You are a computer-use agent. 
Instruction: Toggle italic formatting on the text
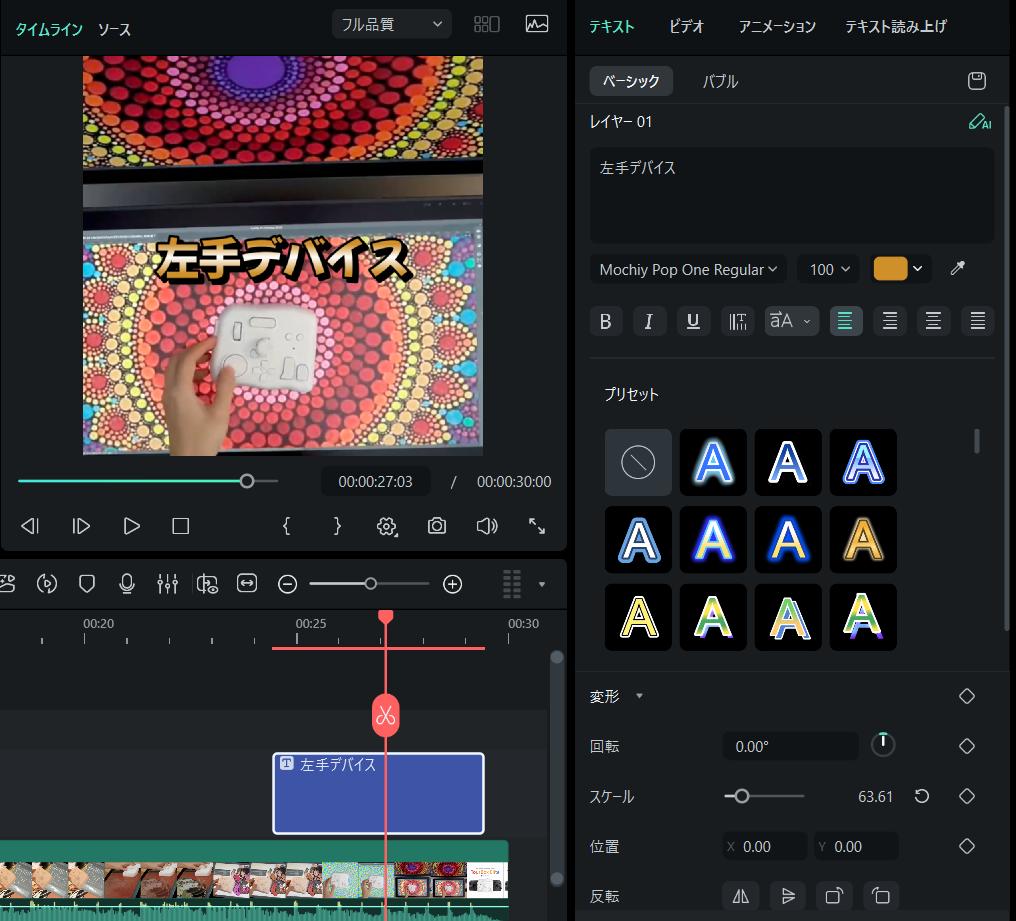pos(649,321)
